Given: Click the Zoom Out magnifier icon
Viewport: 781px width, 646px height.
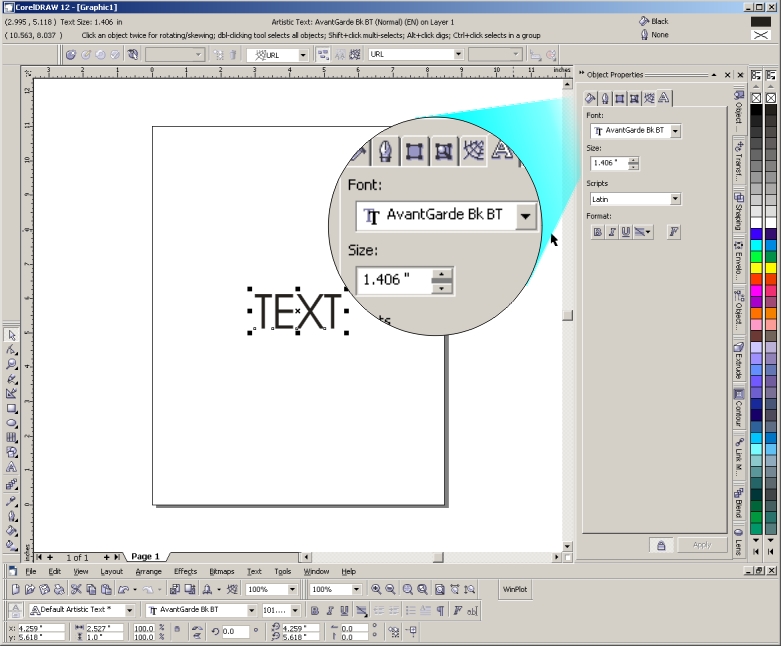Looking at the screenshot, I should 391,590.
